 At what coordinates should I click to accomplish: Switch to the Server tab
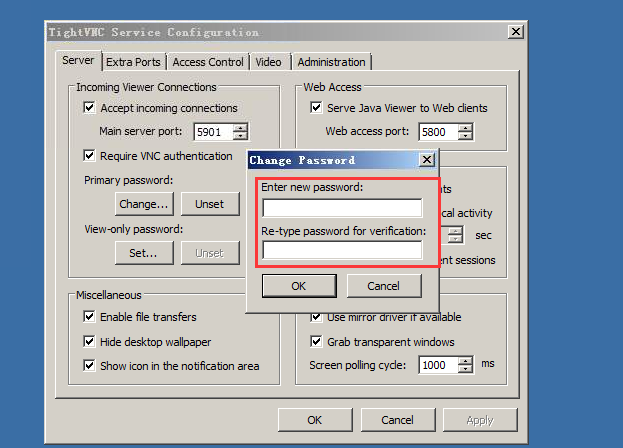pyautogui.click(x=78, y=61)
